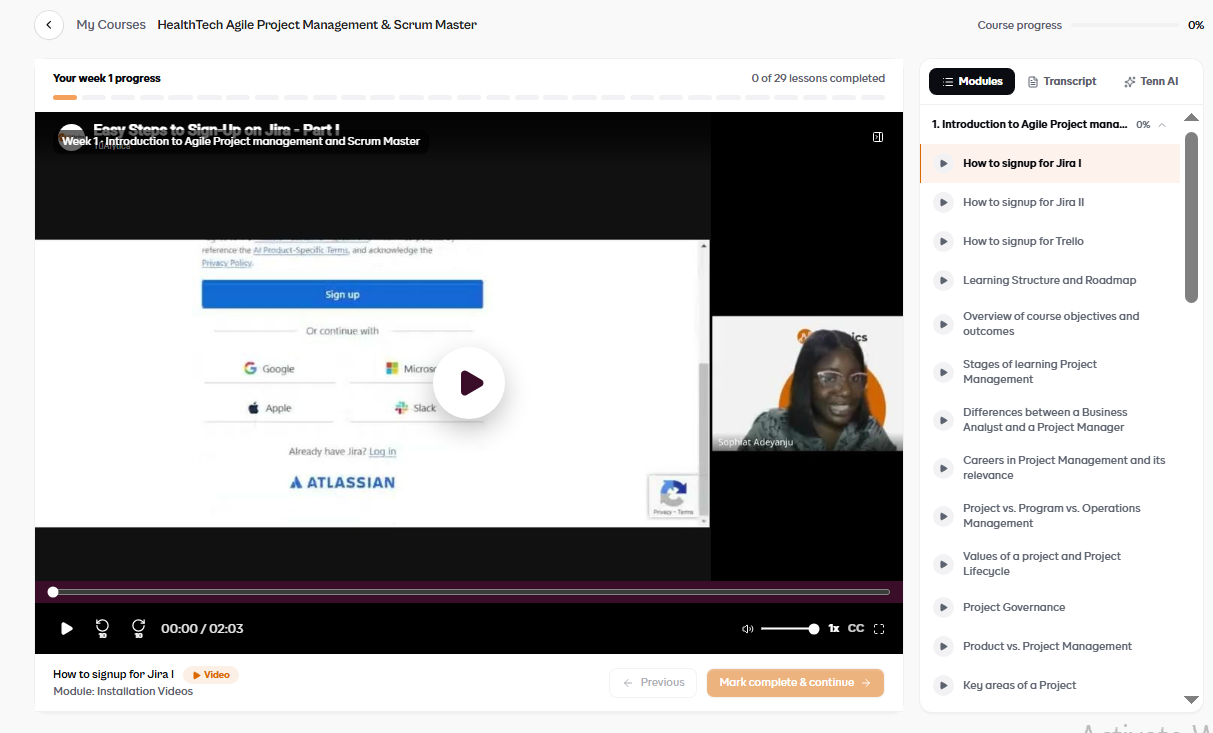Play icon for How to signup for Jira II
The image size is (1213, 733).
943,202
